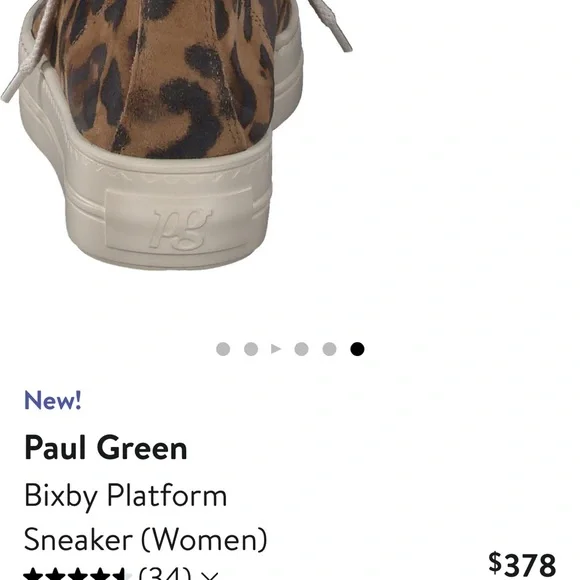Select the second carousel dot indicator

point(251,349)
